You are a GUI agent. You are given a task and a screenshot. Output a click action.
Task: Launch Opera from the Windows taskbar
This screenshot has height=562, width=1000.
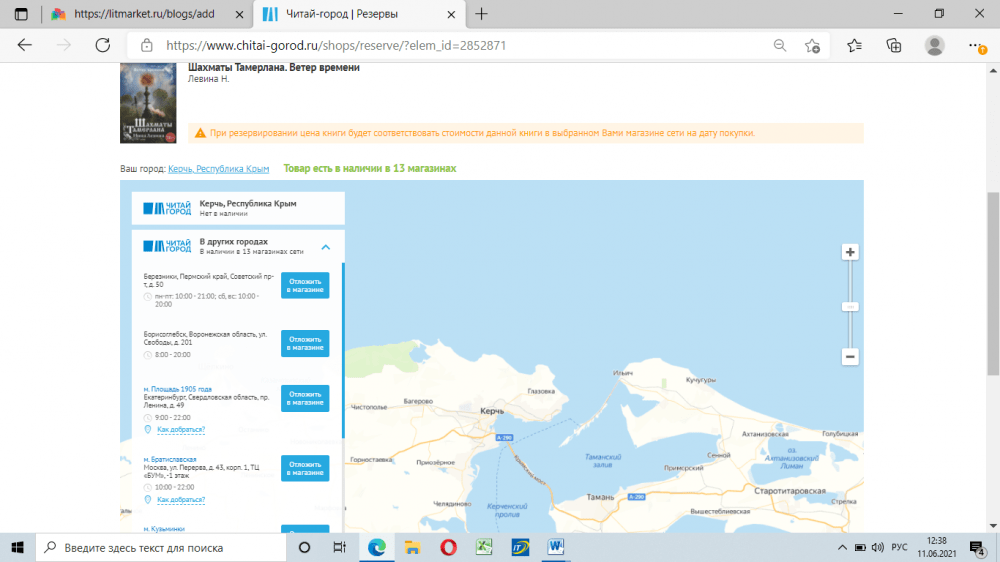(448, 547)
